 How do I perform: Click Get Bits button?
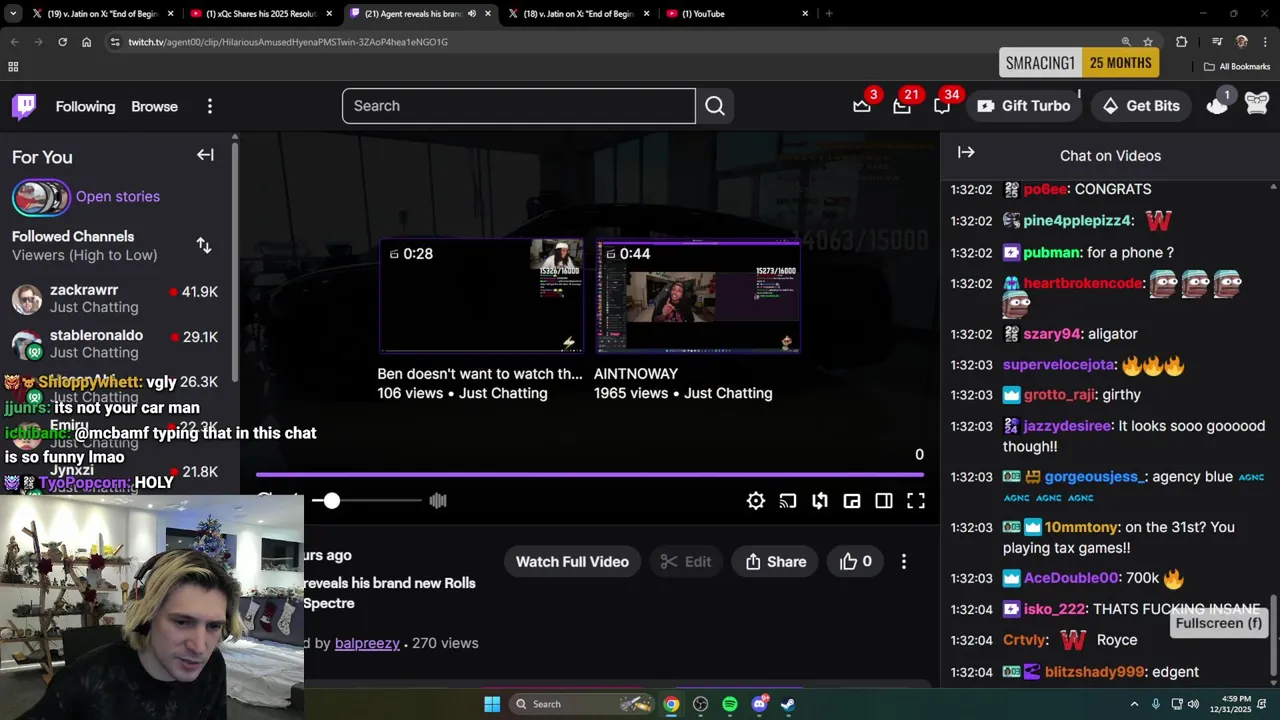[x=1140, y=106]
